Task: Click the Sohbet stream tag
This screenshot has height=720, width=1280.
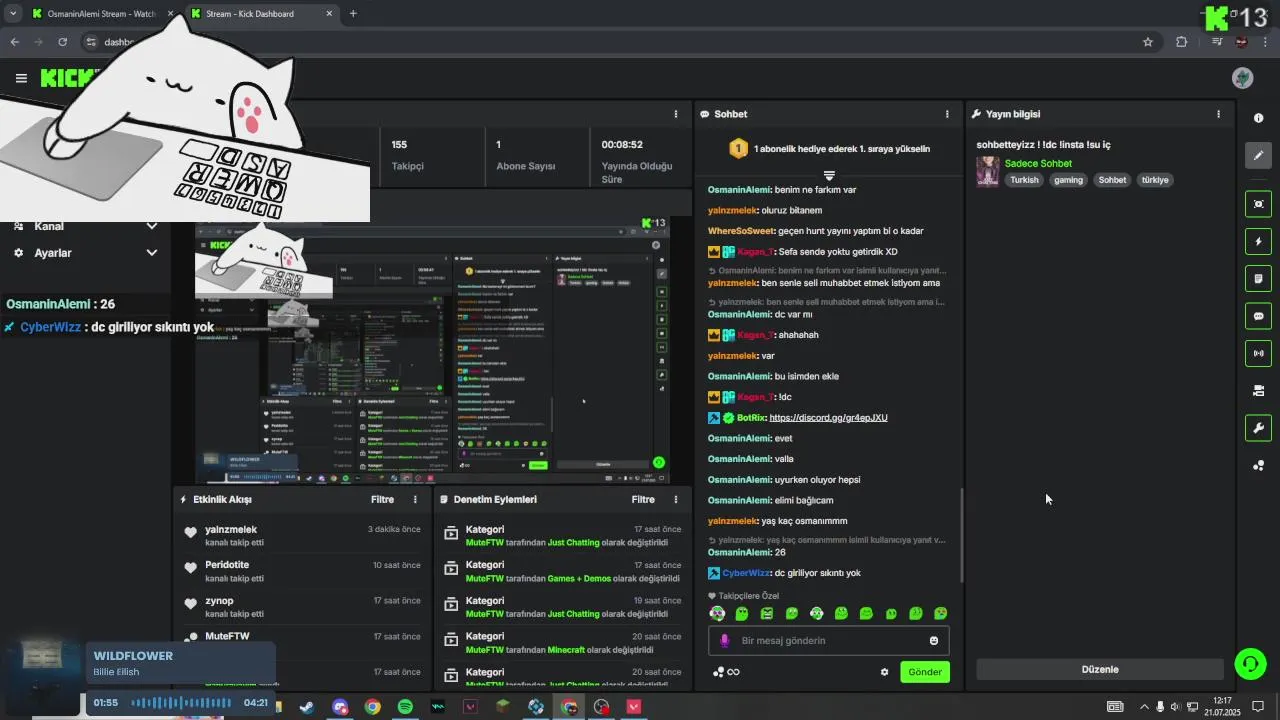Action: 1112,180
